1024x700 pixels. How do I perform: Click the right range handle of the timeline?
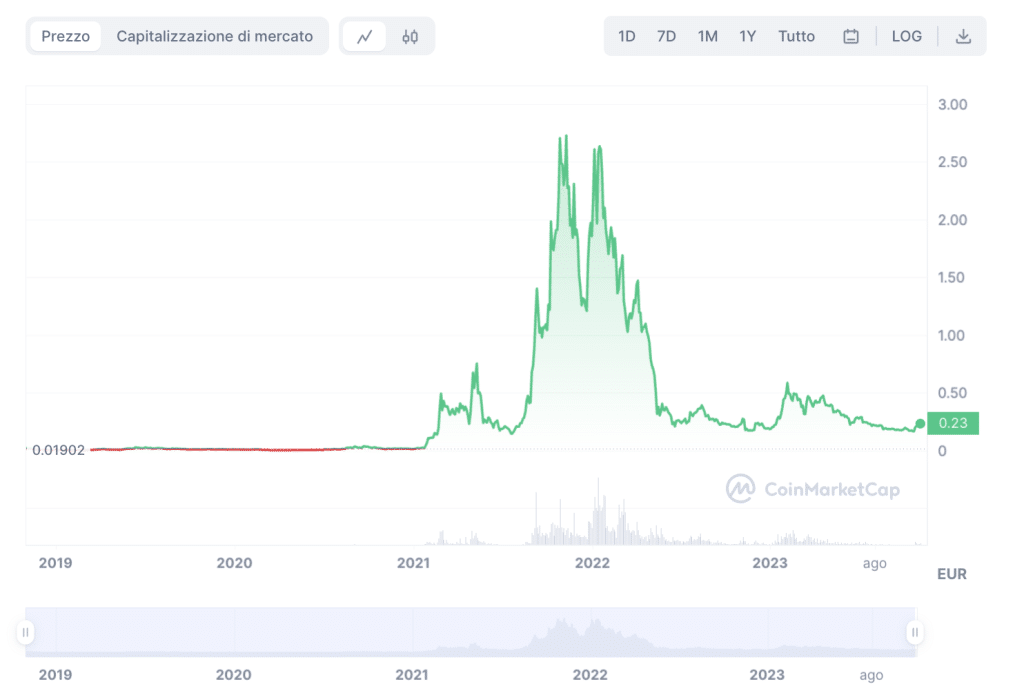tap(915, 631)
